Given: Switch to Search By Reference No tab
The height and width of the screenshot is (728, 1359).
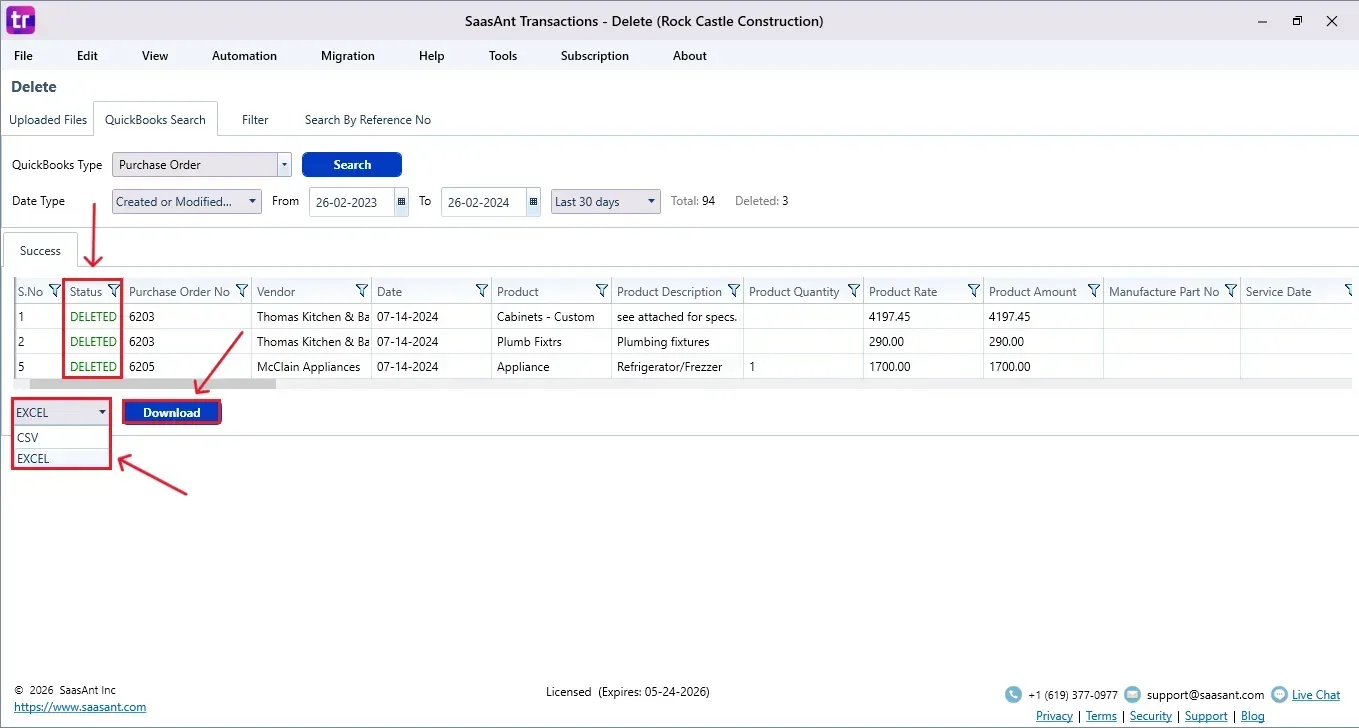Looking at the screenshot, I should [367, 120].
